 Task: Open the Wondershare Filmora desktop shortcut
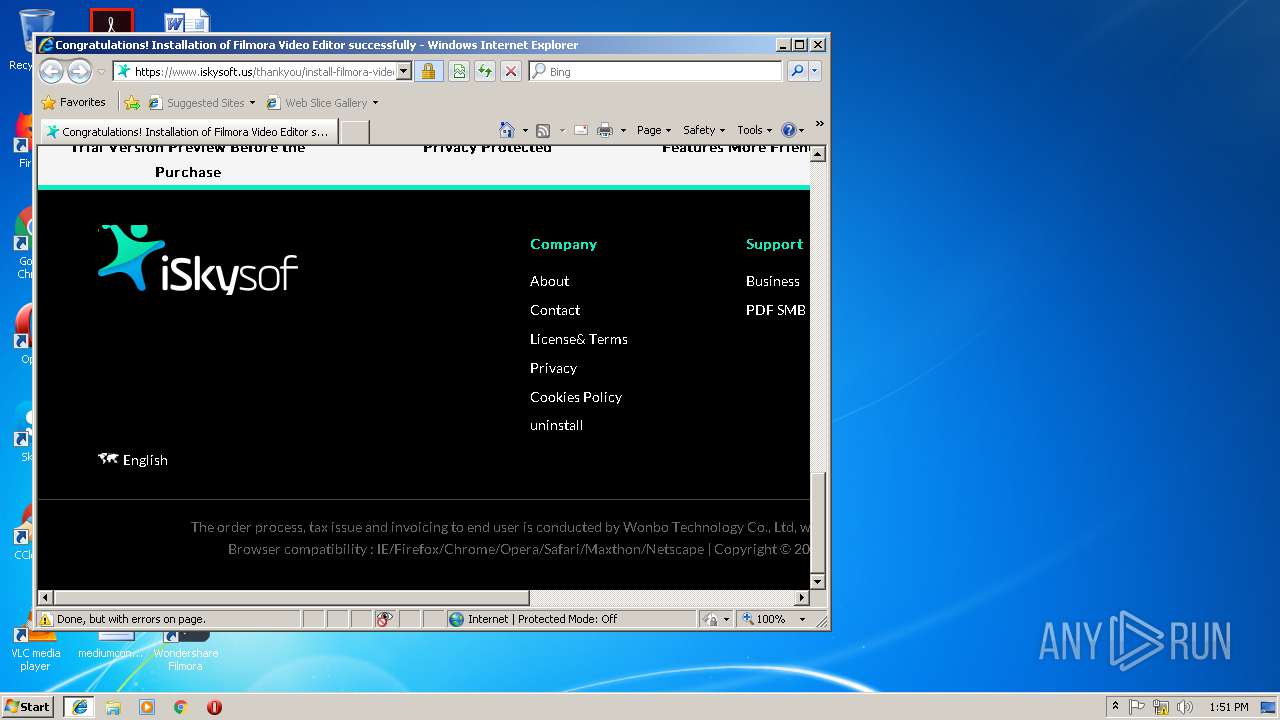(x=185, y=650)
